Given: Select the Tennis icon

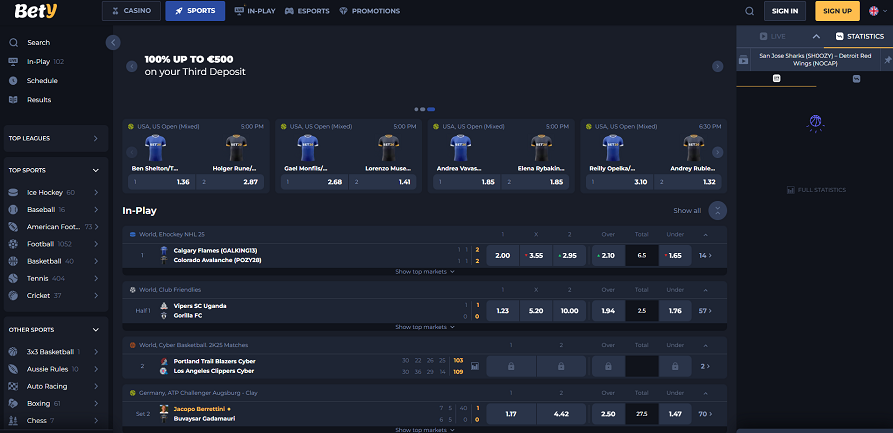Looking at the screenshot, I should [x=13, y=279].
